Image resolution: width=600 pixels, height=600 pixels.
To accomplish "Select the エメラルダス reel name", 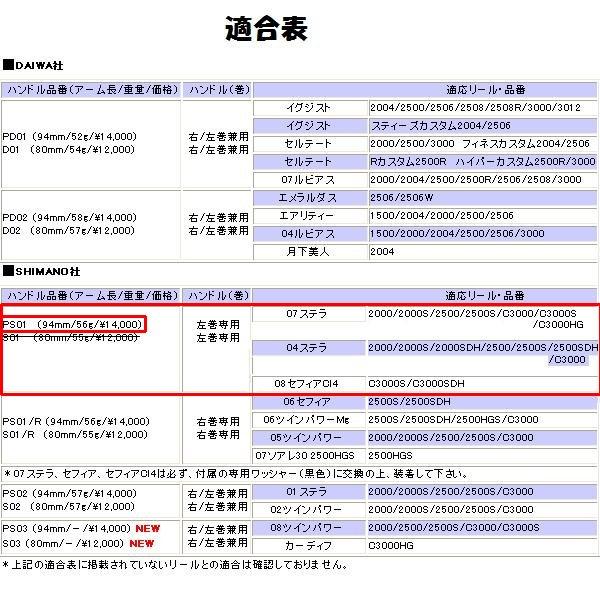I will pyautogui.click(x=308, y=198).
